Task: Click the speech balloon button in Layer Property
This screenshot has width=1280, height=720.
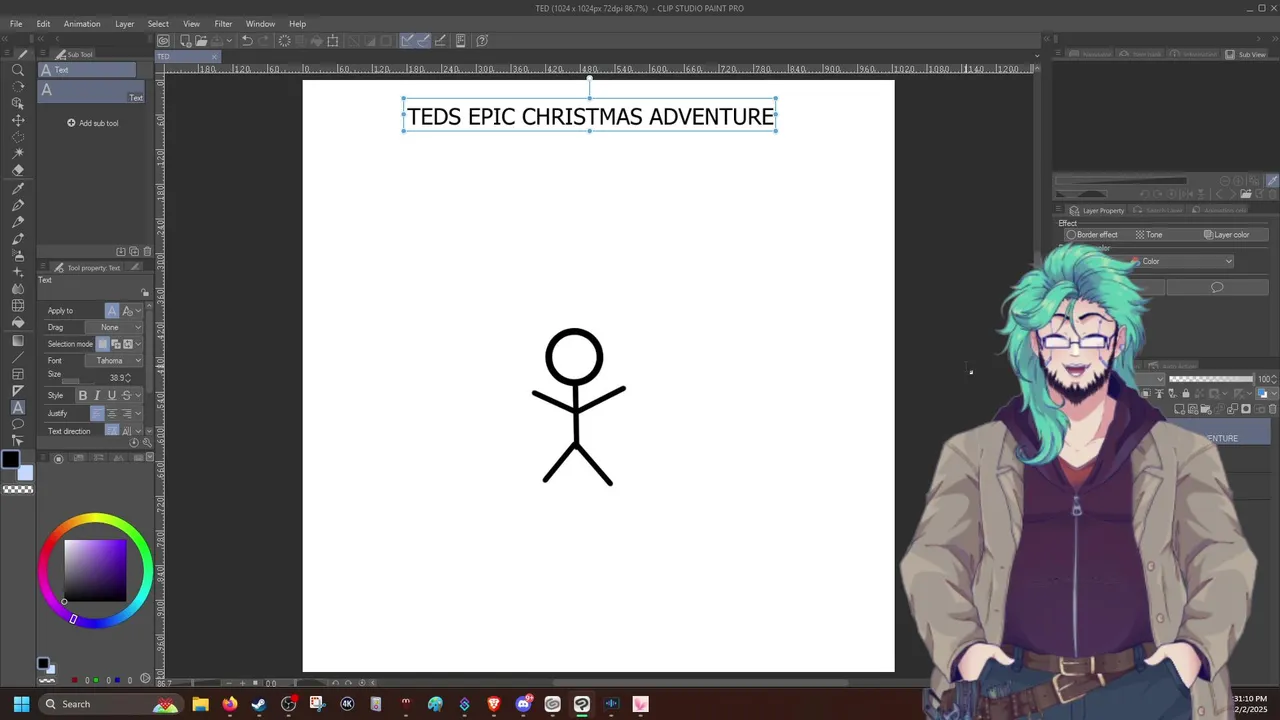Action: click(1217, 288)
